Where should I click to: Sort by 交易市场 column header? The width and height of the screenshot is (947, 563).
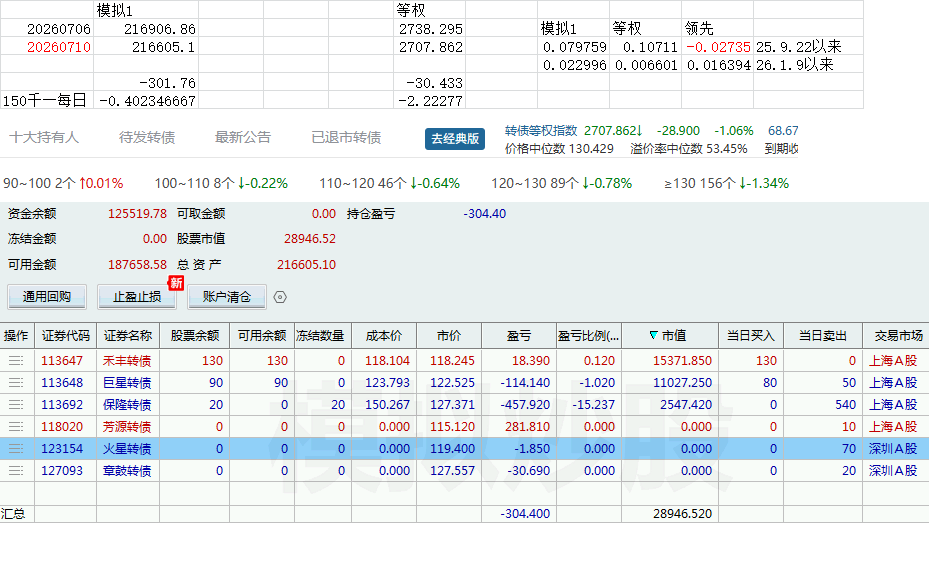click(898, 336)
